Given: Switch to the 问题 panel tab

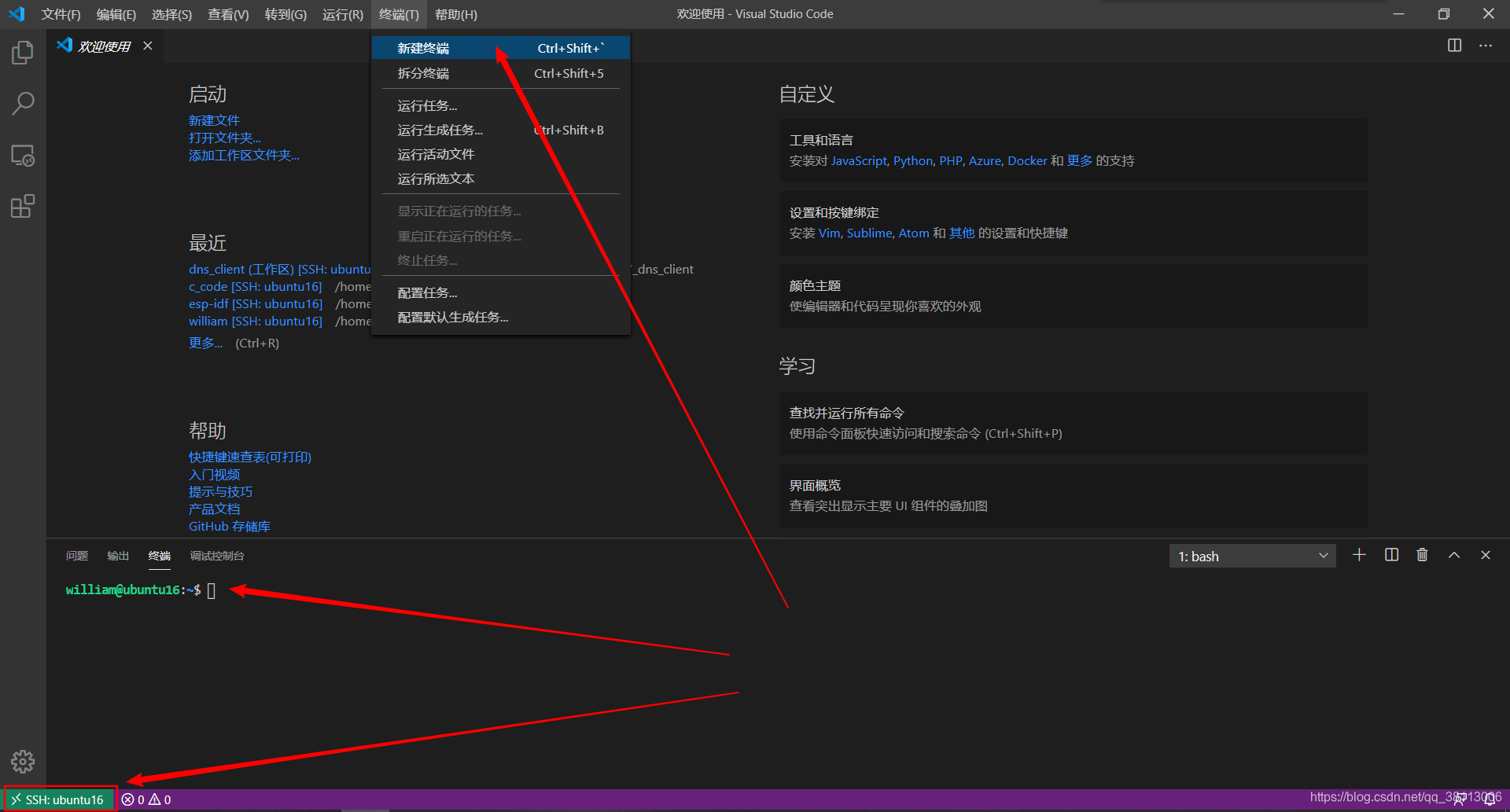Looking at the screenshot, I should [x=77, y=556].
